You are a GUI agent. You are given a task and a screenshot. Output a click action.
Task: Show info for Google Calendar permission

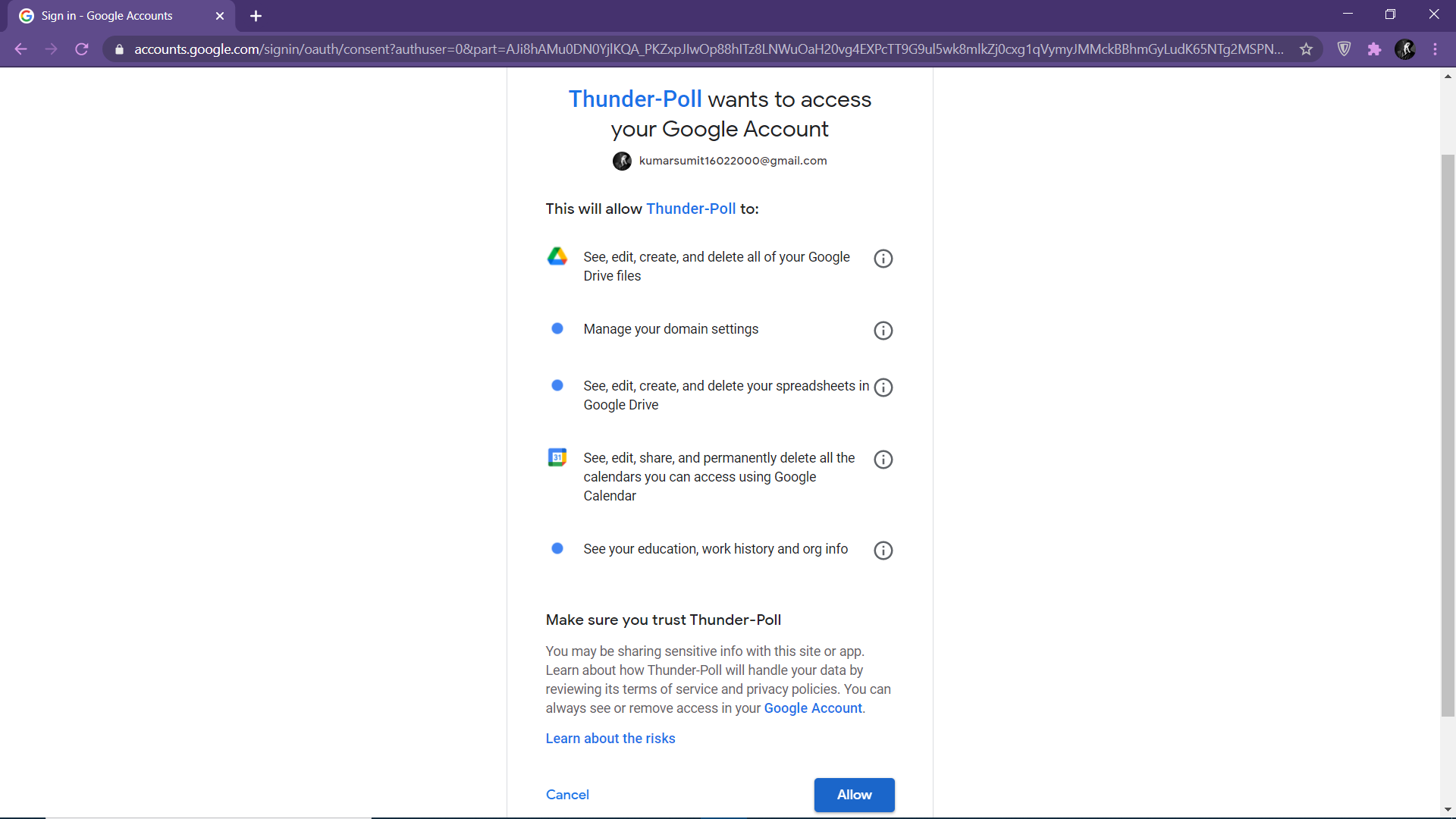click(x=883, y=460)
